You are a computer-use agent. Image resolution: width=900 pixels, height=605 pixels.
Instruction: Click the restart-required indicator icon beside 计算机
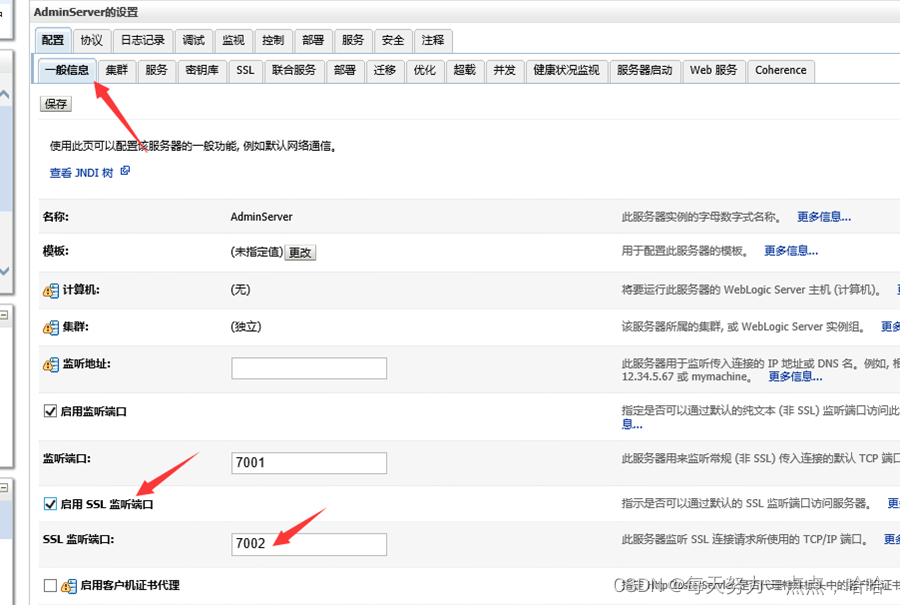(x=50, y=289)
